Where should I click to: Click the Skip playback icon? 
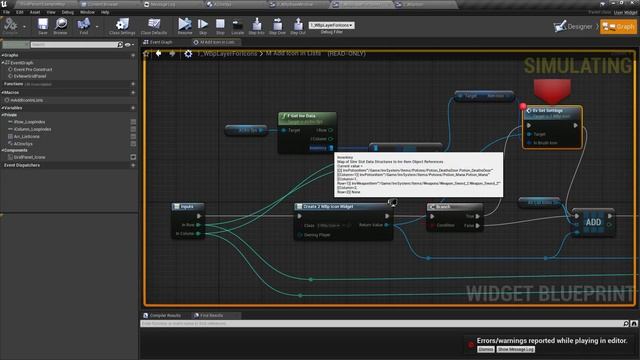tap(203, 26)
